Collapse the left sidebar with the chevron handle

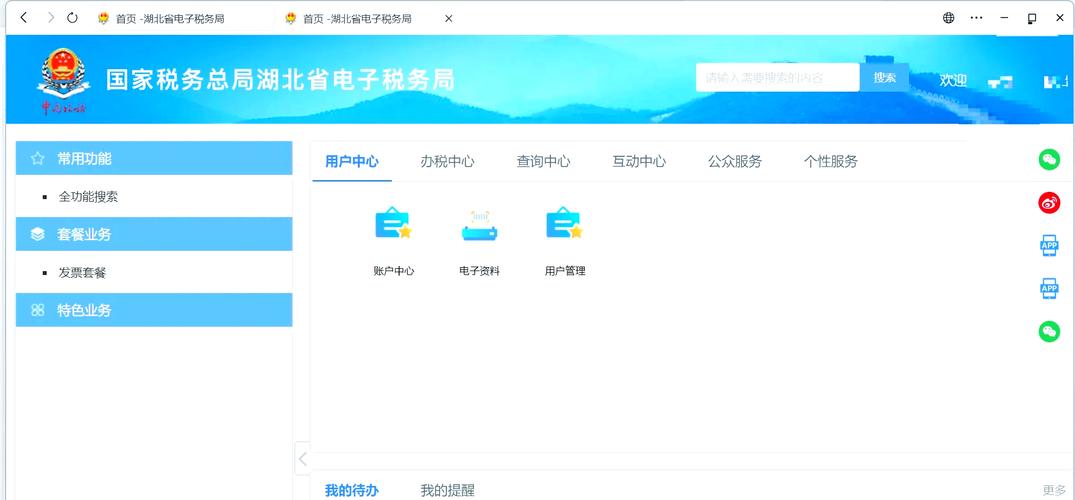pos(302,459)
